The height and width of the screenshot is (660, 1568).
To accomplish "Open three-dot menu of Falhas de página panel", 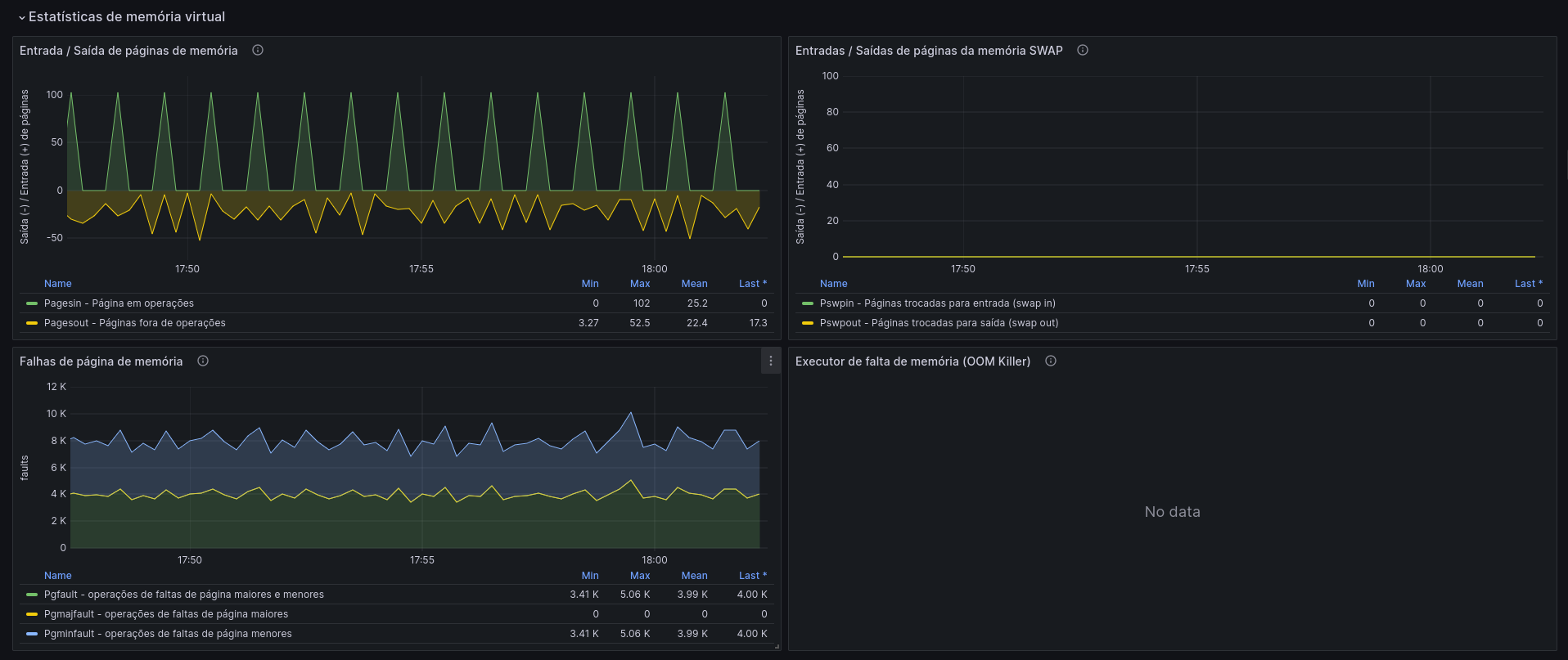I will pos(771,361).
